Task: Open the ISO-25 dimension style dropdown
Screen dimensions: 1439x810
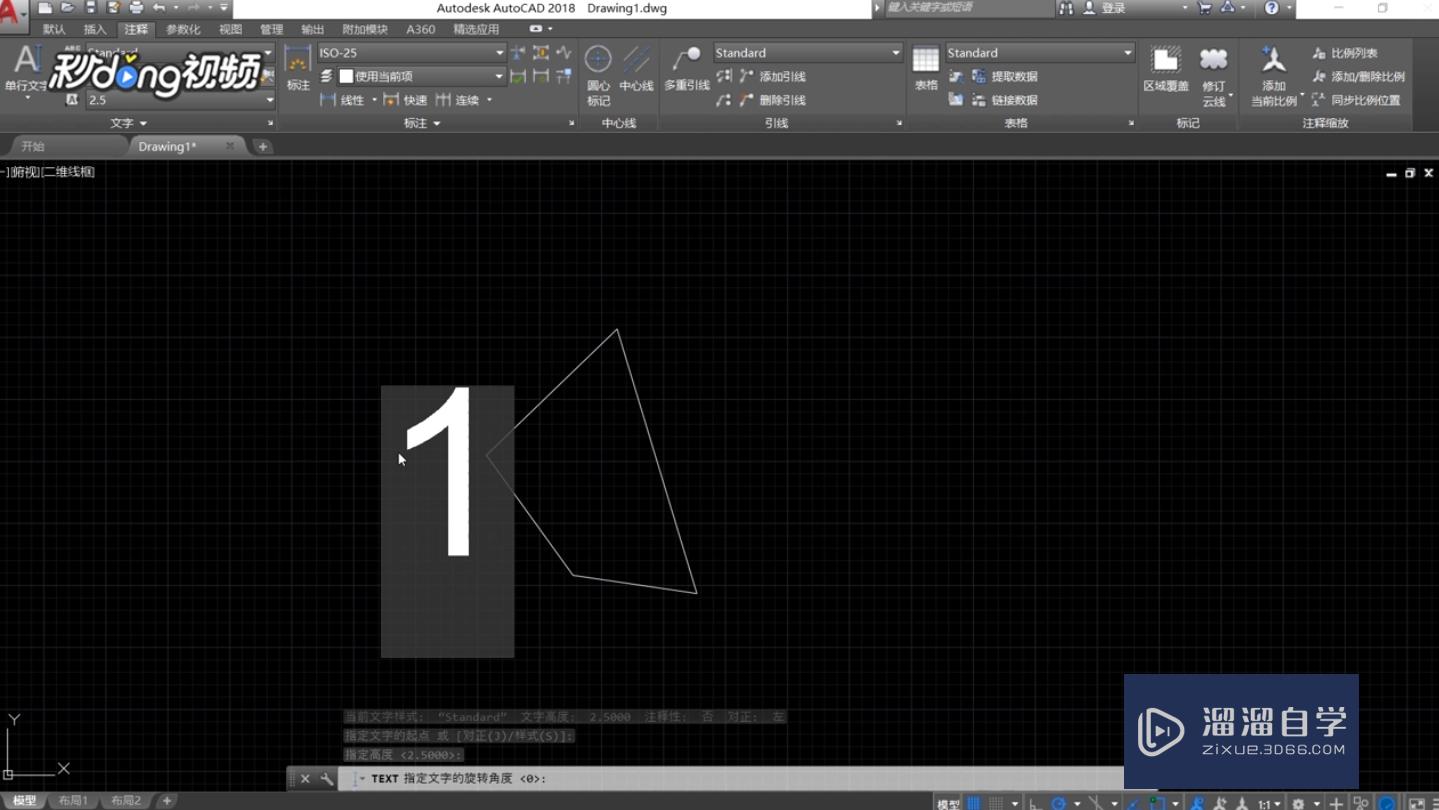Action: 412,53
